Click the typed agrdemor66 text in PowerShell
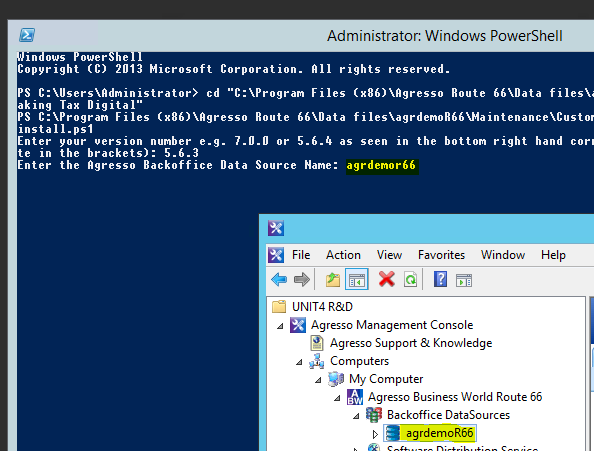The width and height of the screenshot is (594, 451). click(x=381, y=165)
